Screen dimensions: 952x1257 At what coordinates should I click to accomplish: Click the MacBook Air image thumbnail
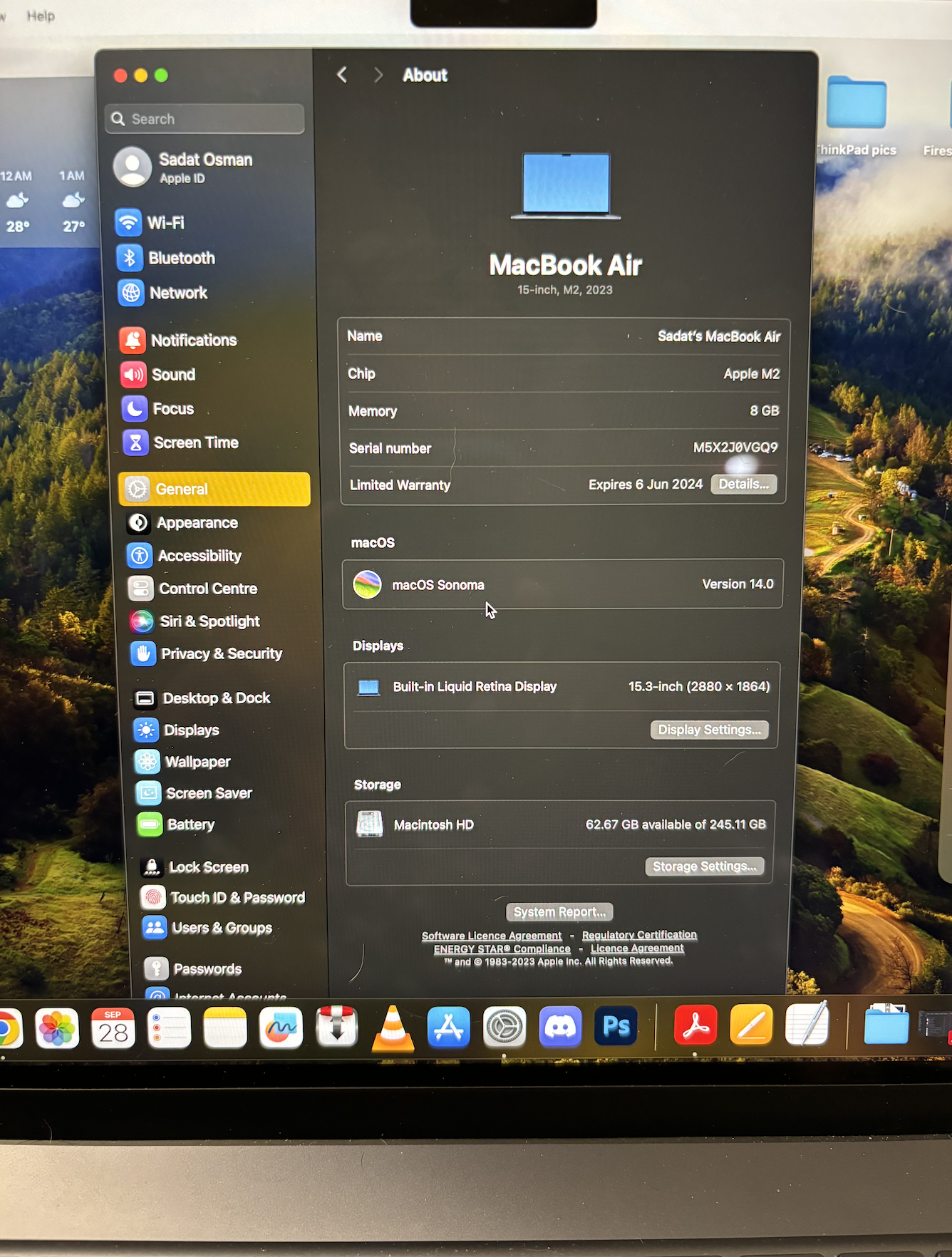pyautogui.click(x=566, y=185)
